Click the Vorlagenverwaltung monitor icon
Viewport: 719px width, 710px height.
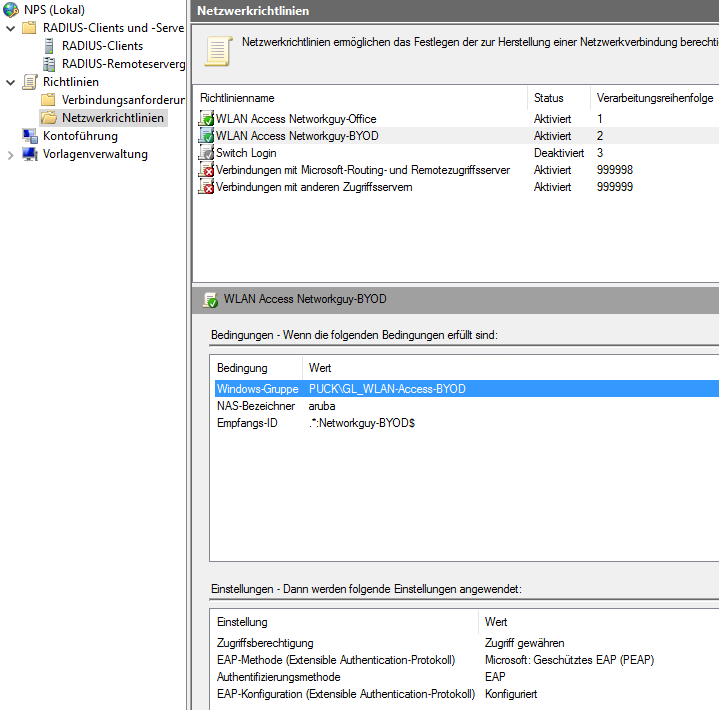(30, 154)
